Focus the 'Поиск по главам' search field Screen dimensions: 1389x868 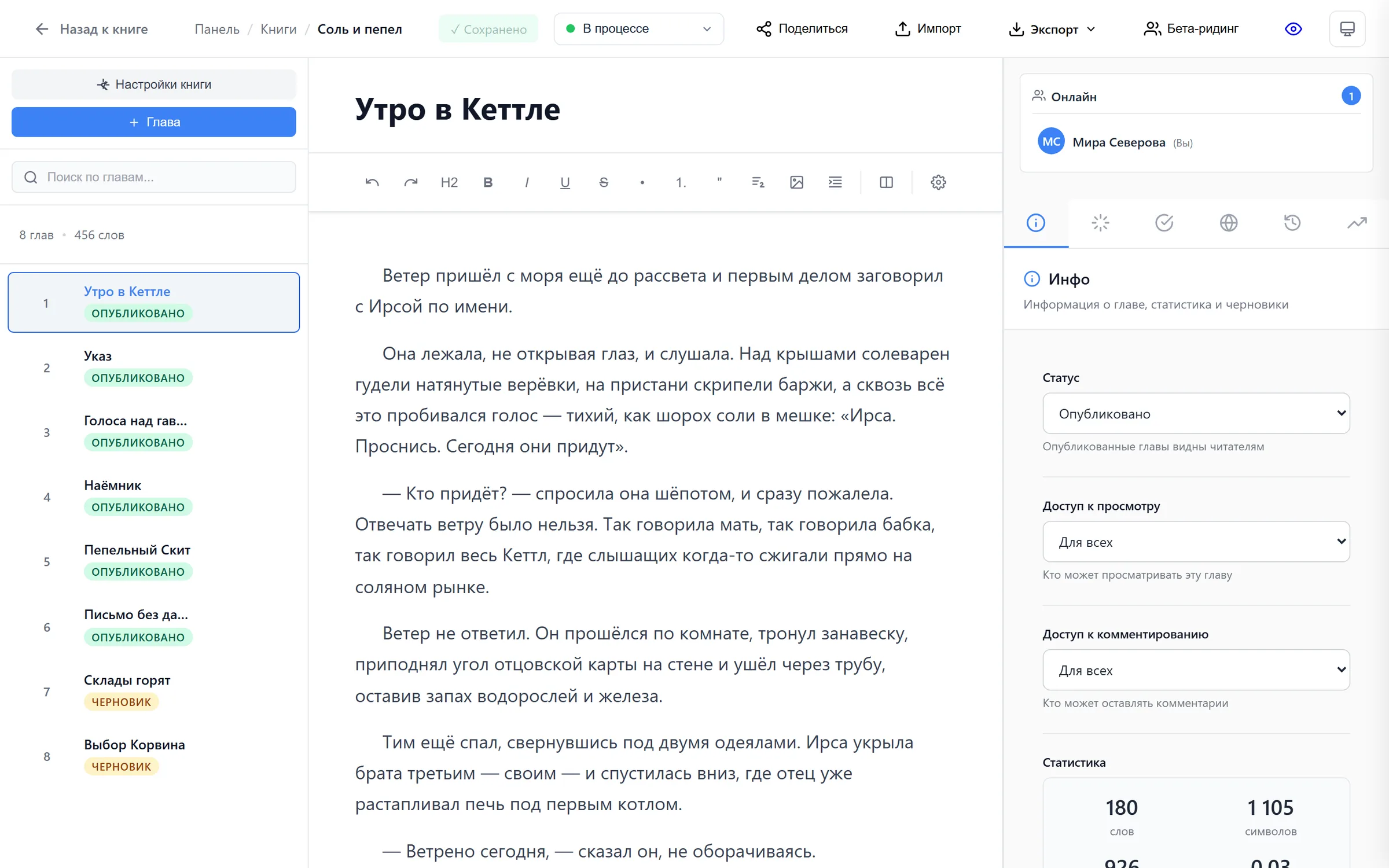point(154,177)
